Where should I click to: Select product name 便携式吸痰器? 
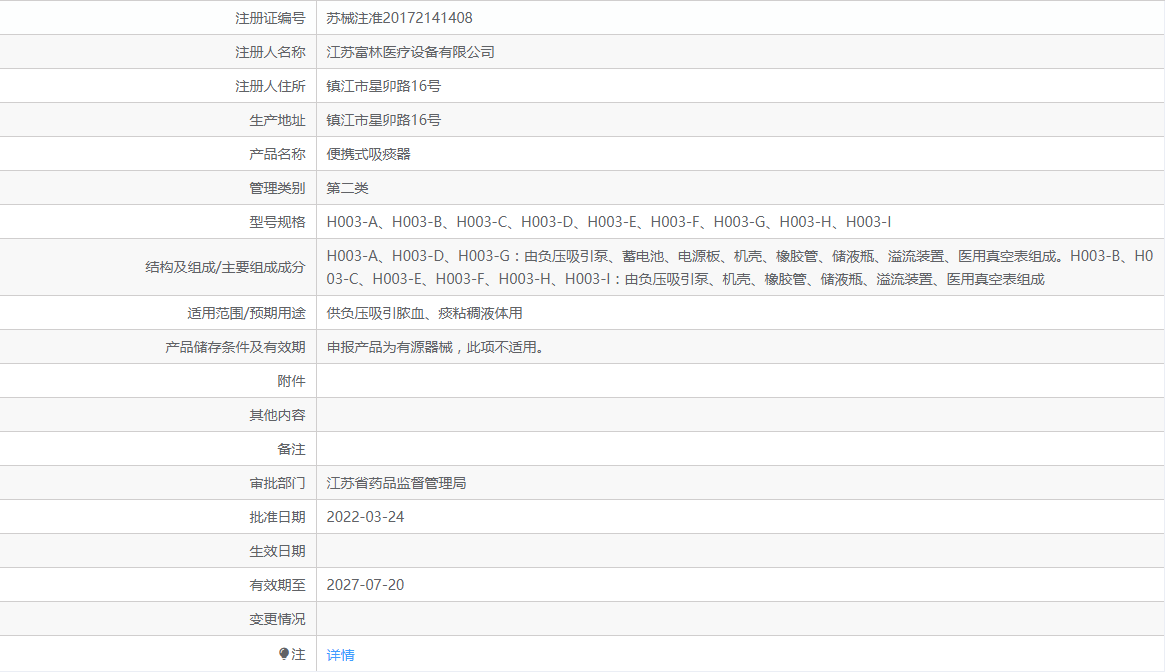369,154
